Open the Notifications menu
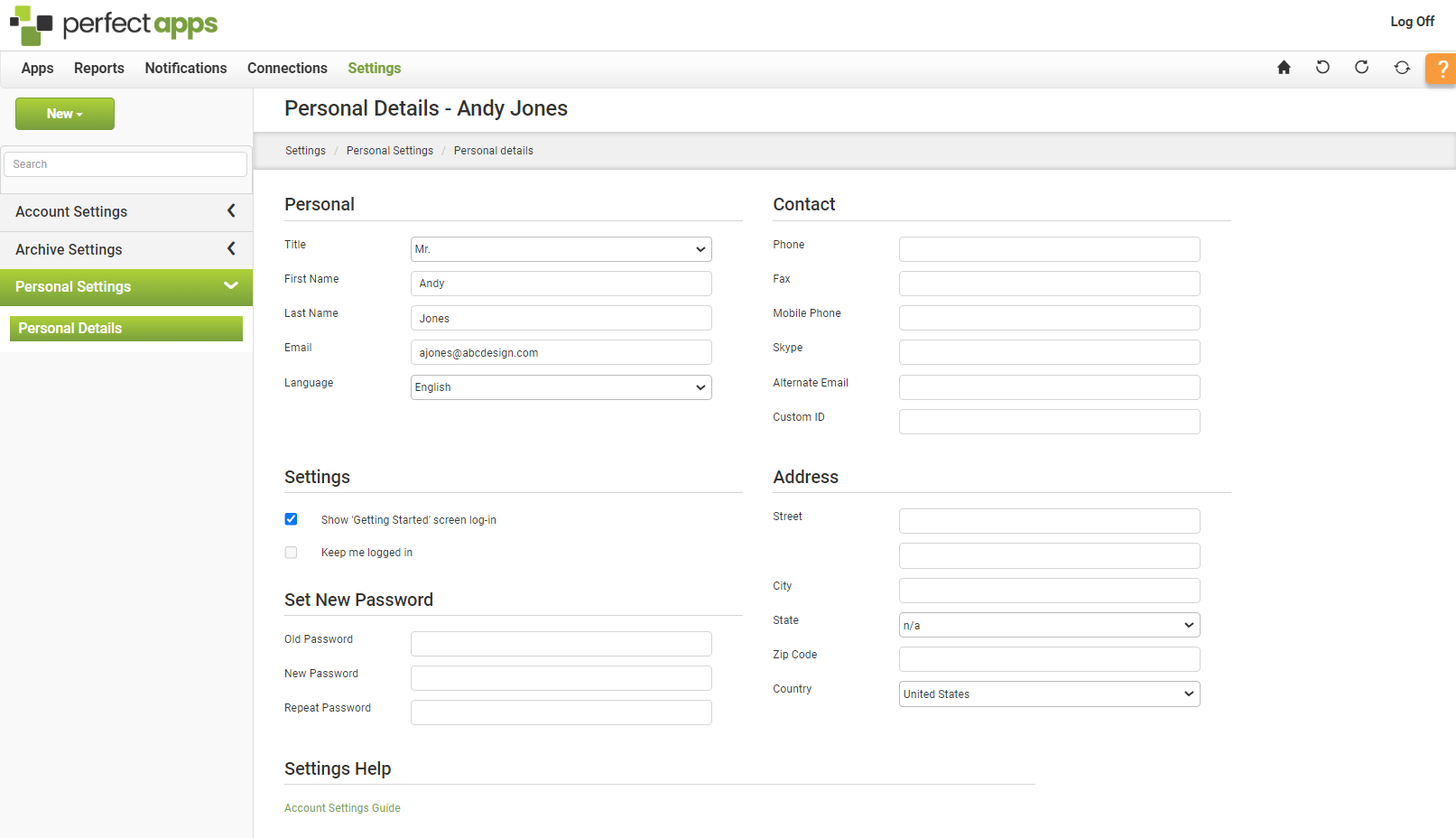Screen dimensions: 1456x838 click(186, 69)
